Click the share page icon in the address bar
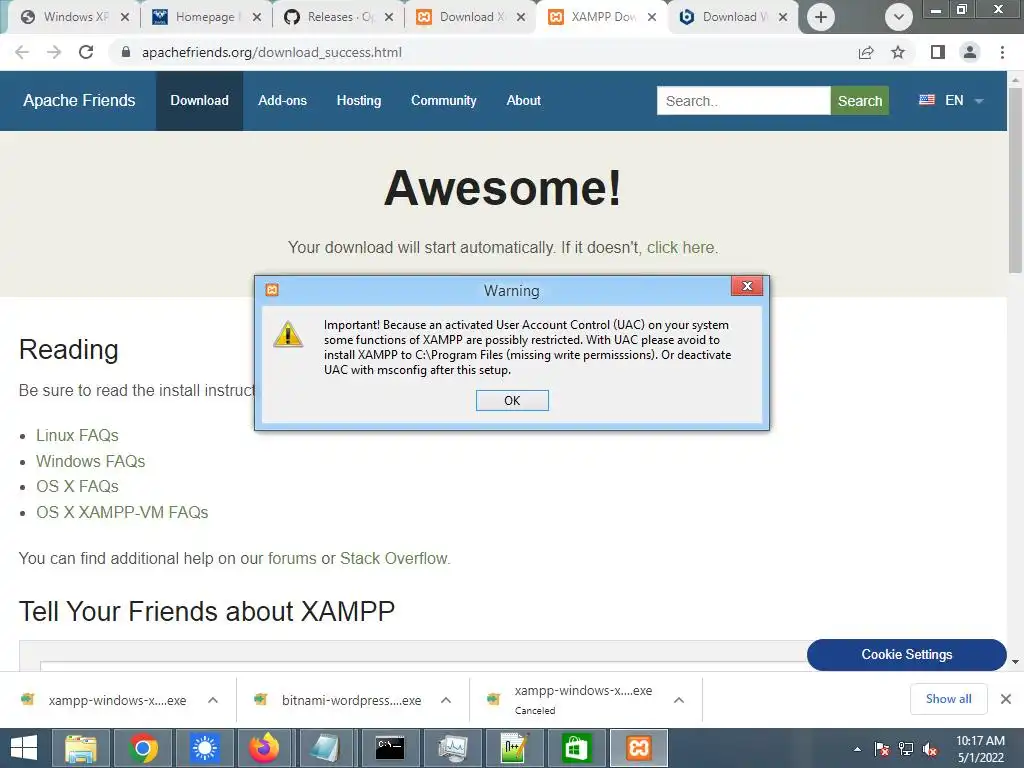Screen dimensions: 1024x768 (866, 52)
